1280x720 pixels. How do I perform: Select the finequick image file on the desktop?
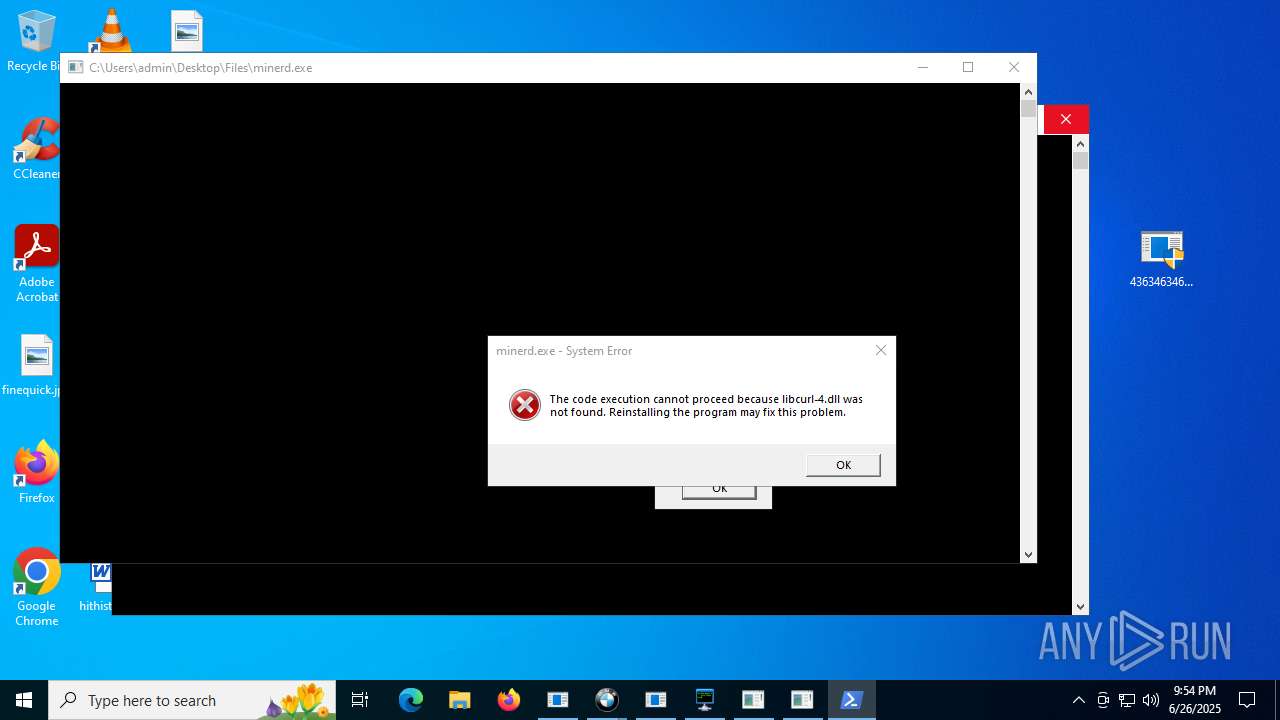34,365
